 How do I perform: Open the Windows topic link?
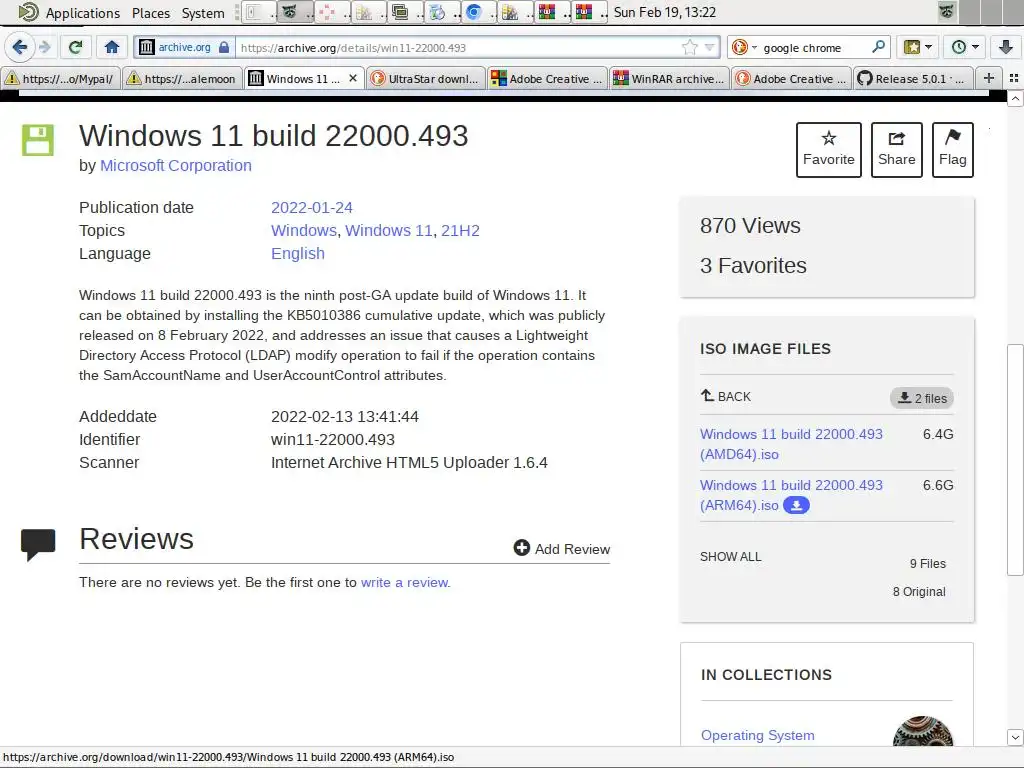tap(304, 231)
